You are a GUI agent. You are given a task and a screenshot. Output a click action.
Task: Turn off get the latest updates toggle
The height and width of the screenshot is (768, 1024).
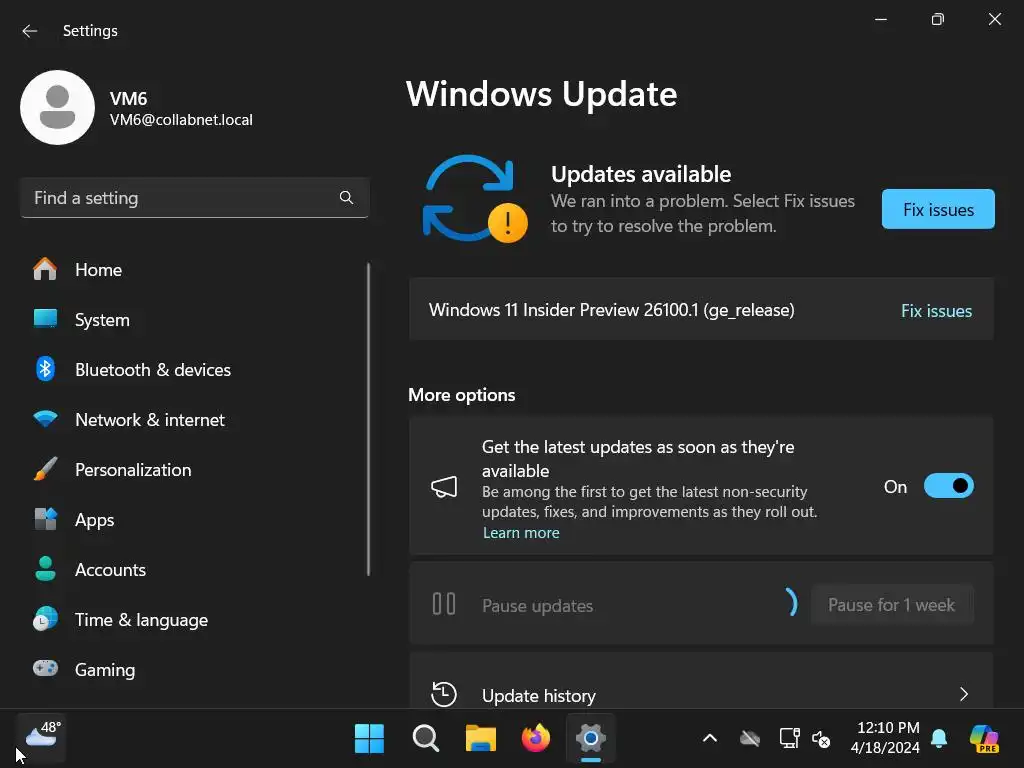(x=948, y=486)
